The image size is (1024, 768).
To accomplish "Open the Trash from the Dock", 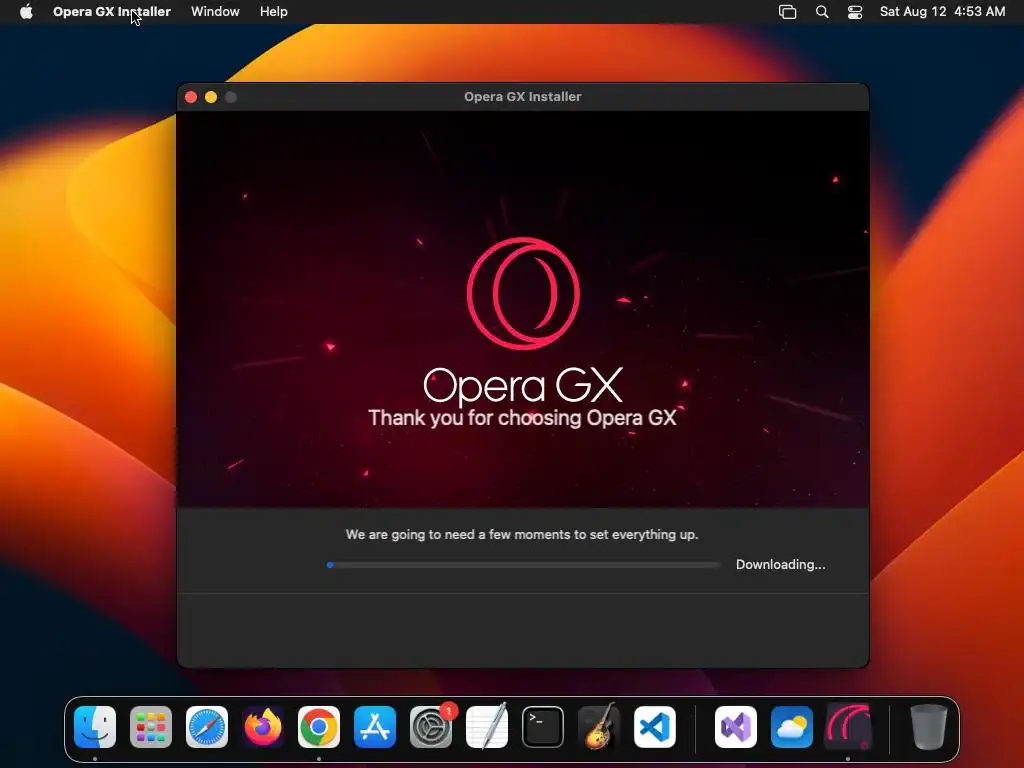I will (929, 727).
